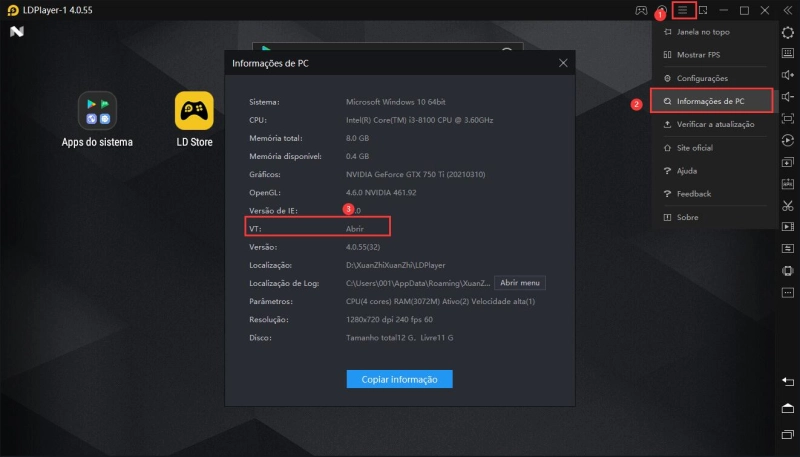Expand more tools with three-dot icon

click(x=787, y=294)
